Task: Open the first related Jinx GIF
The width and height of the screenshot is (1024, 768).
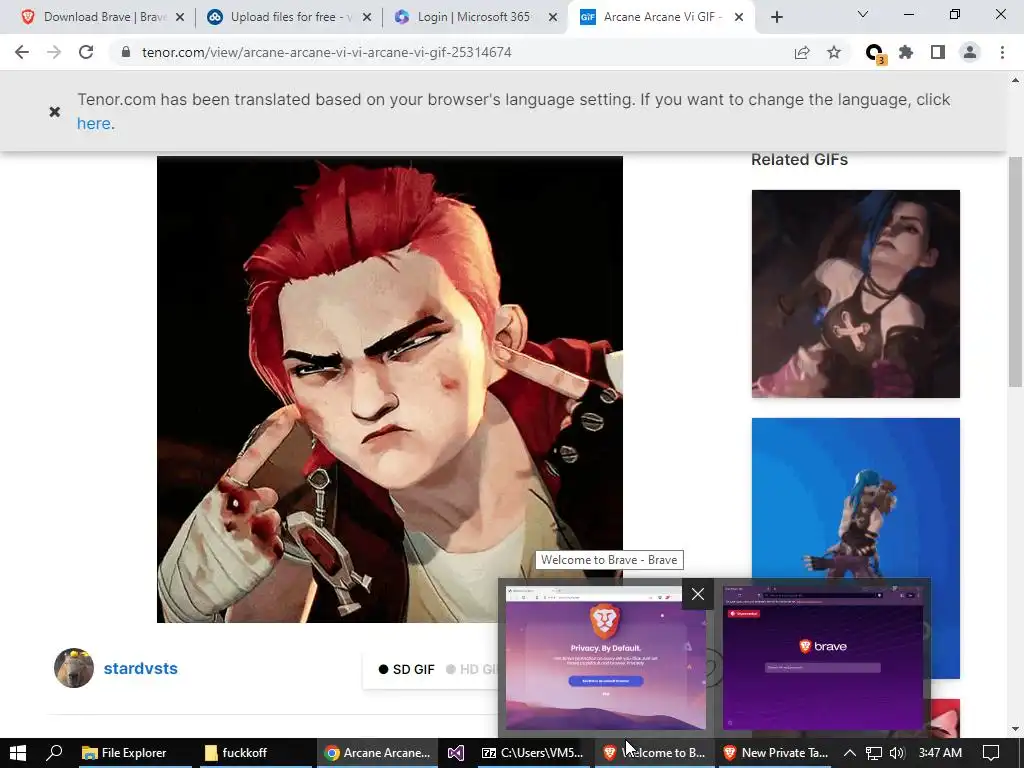Action: [856, 294]
